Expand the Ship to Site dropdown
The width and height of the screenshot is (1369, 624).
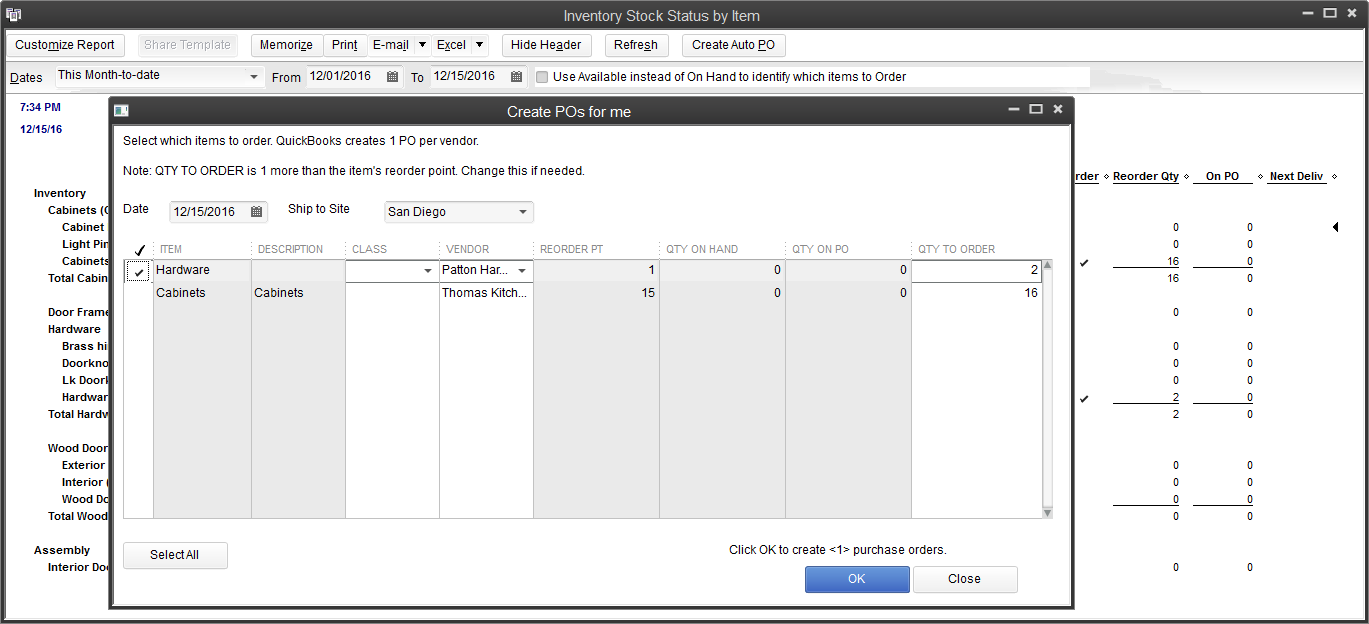[523, 212]
